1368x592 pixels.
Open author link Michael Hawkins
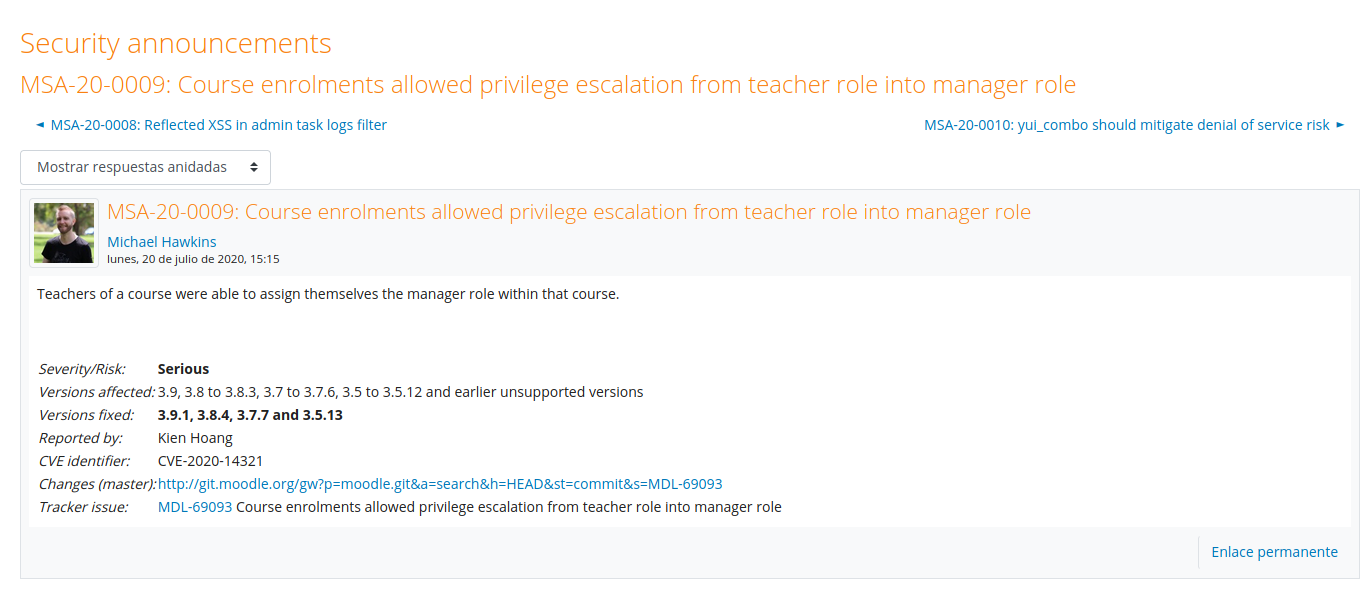pos(162,242)
